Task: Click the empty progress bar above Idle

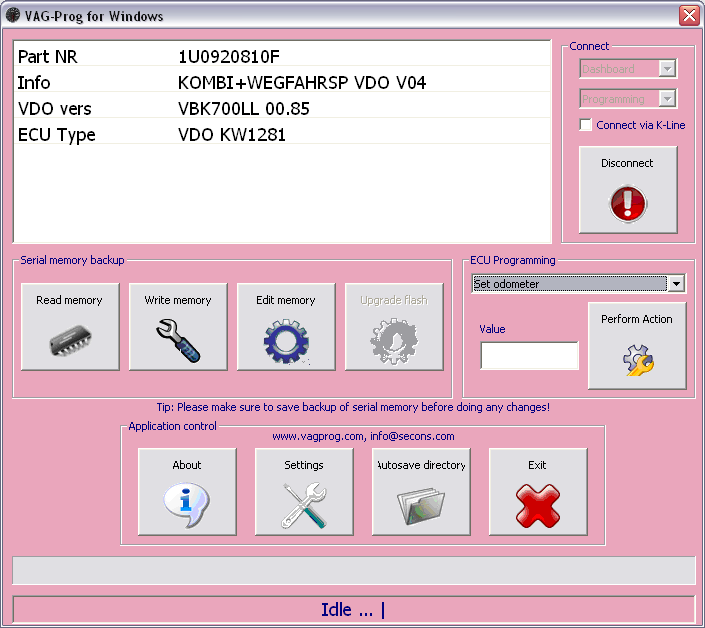Action: click(x=354, y=570)
